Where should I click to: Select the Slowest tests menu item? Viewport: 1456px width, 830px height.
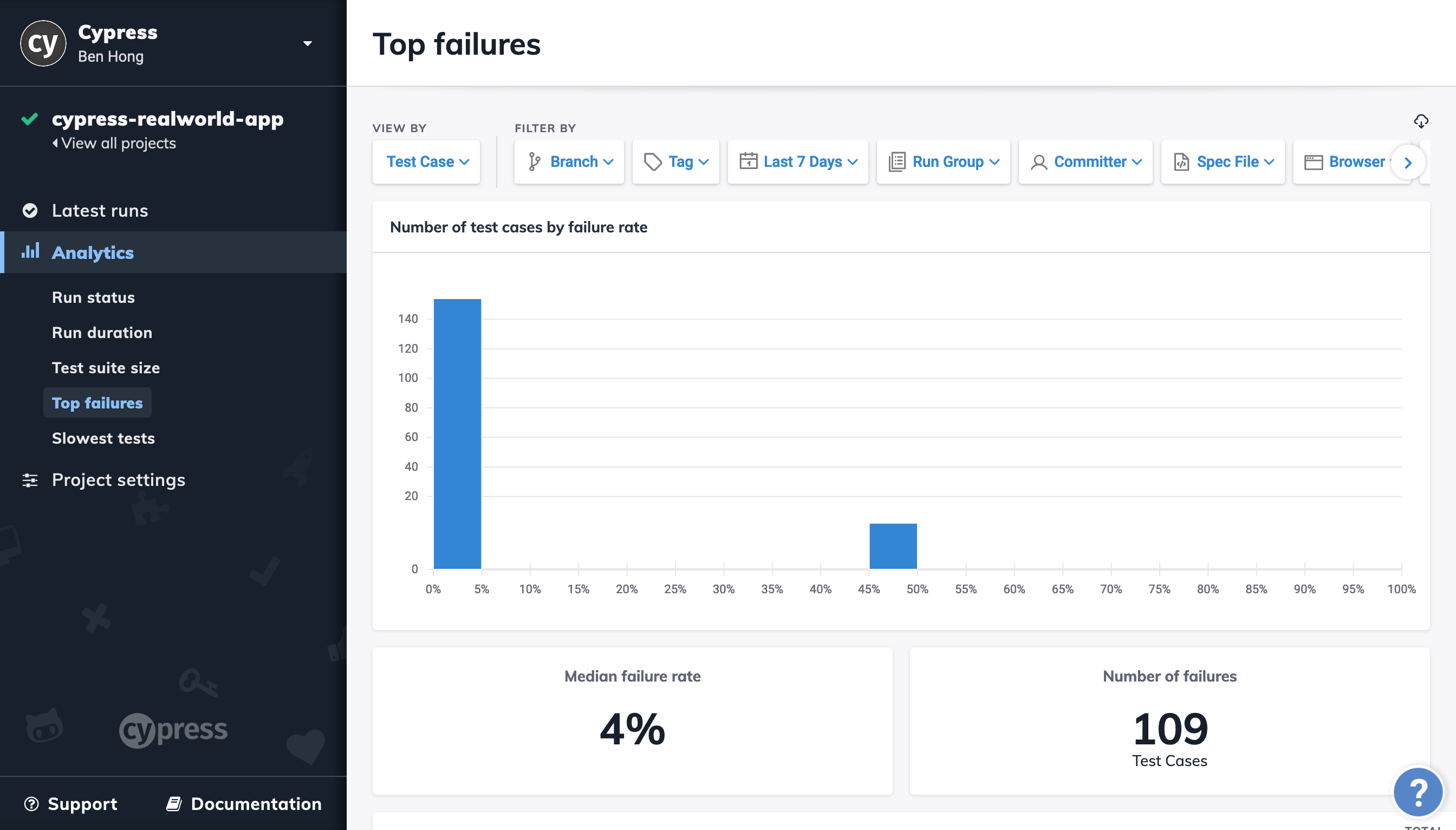(x=103, y=437)
